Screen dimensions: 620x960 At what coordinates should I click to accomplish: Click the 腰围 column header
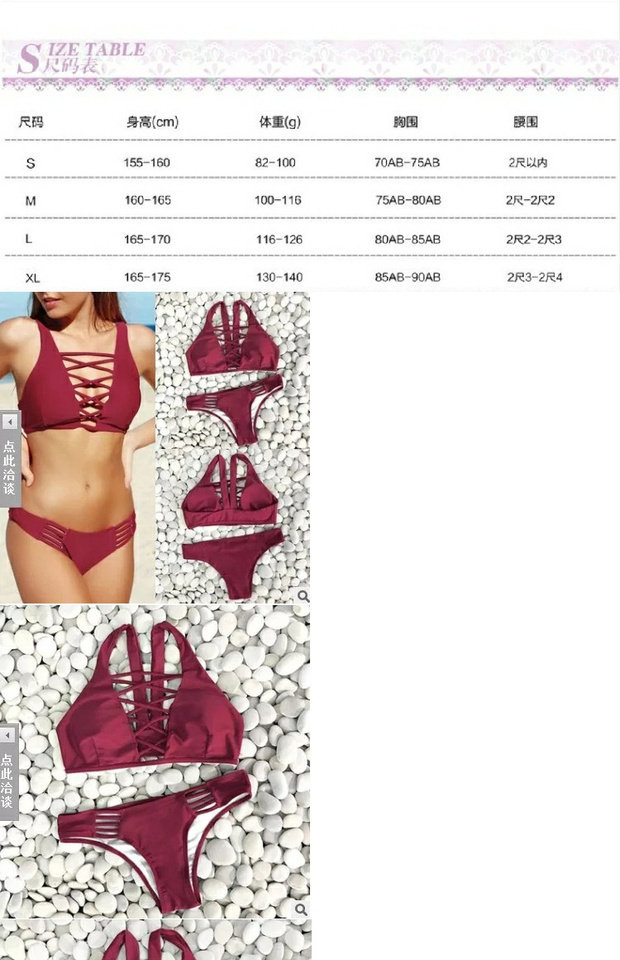[x=525, y=122]
